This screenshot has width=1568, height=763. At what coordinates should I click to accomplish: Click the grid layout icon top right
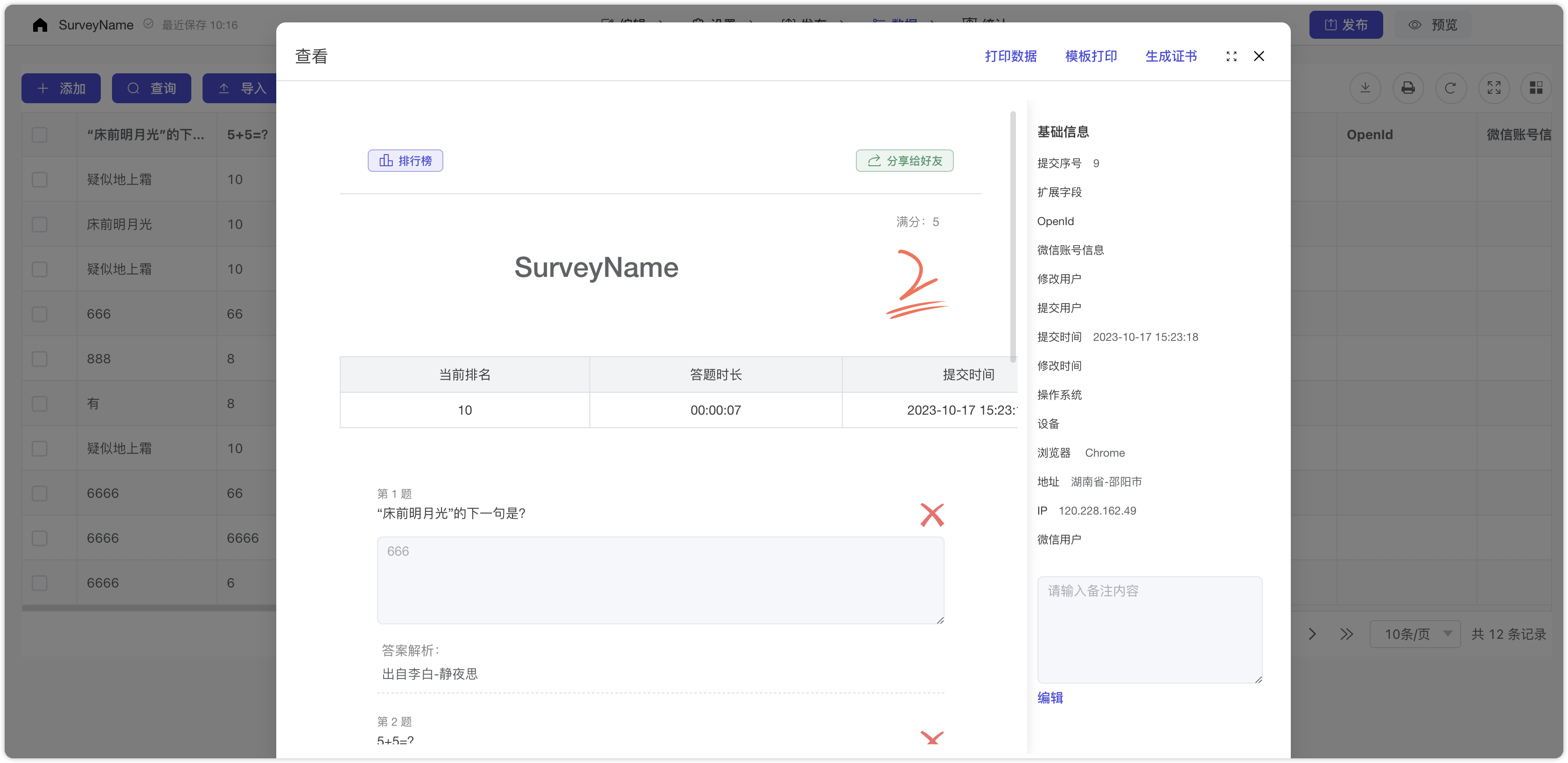click(1536, 88)
